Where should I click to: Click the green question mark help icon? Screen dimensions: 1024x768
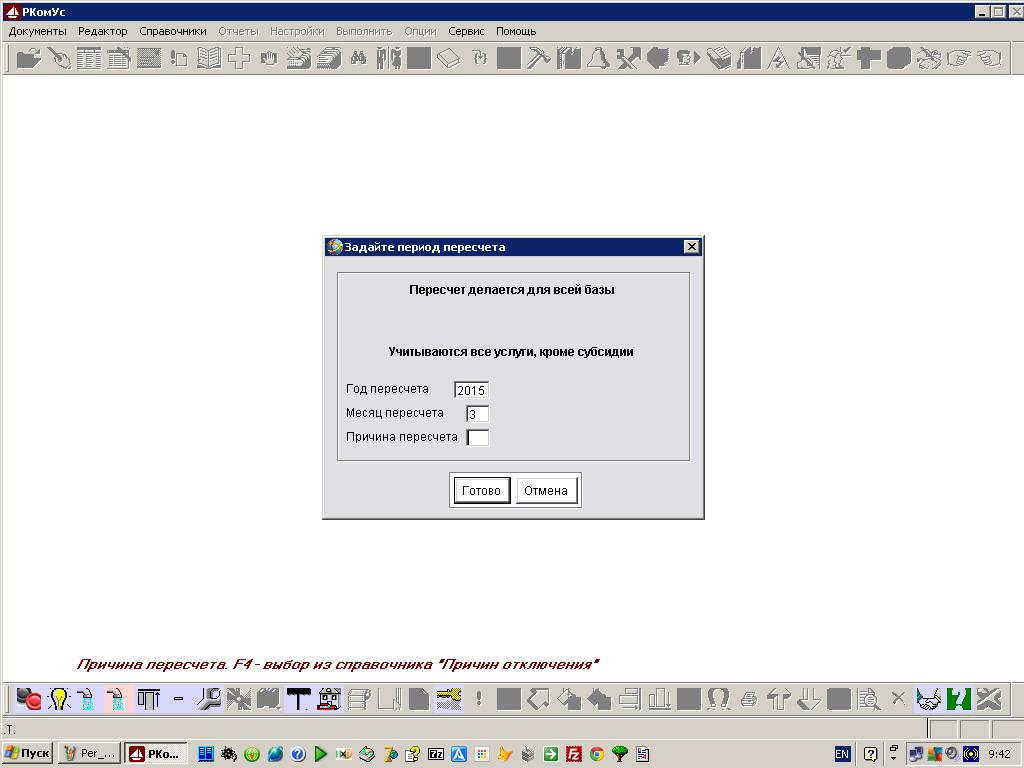959,698
